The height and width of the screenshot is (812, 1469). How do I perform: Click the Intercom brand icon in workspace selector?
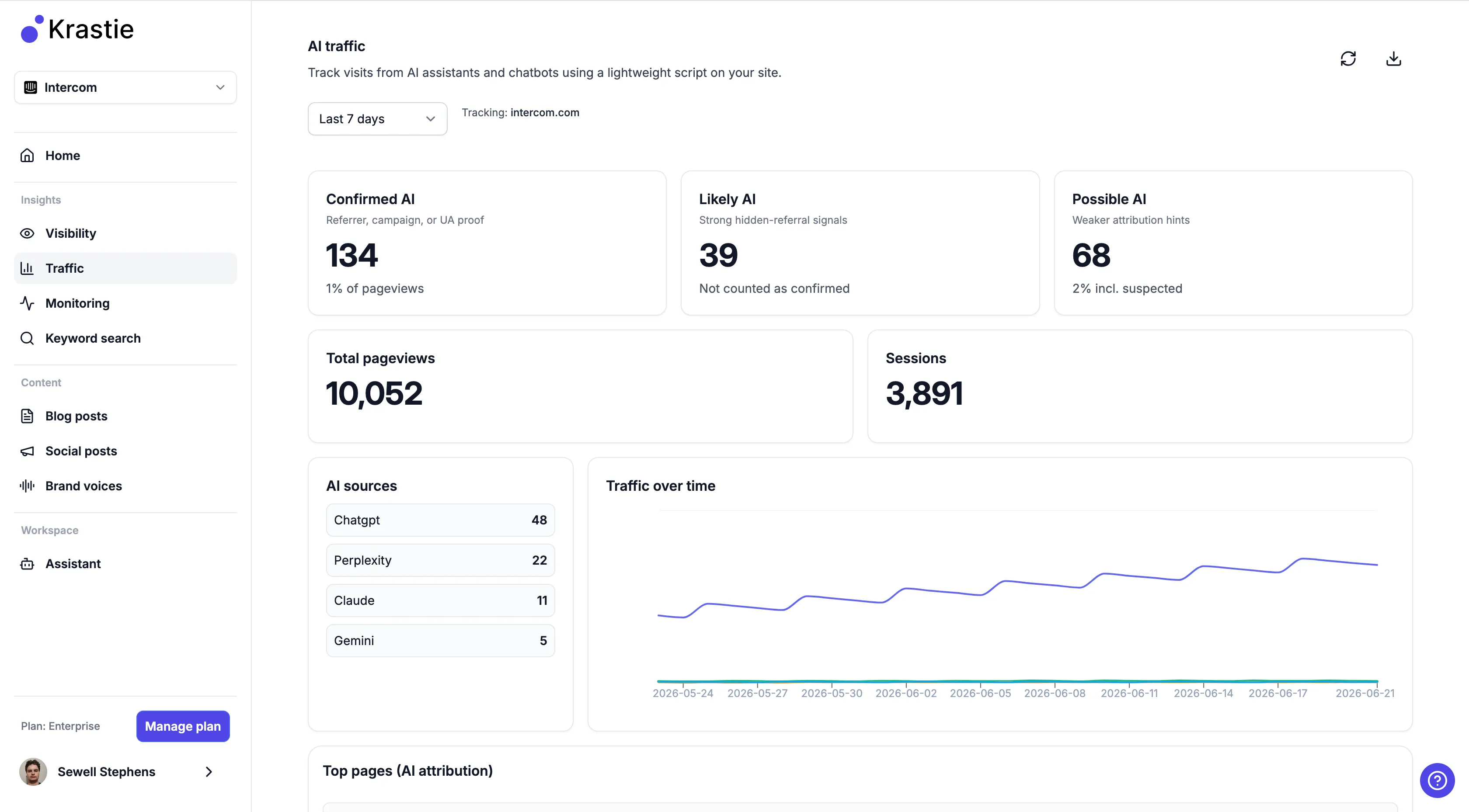(x=30, y=87)
